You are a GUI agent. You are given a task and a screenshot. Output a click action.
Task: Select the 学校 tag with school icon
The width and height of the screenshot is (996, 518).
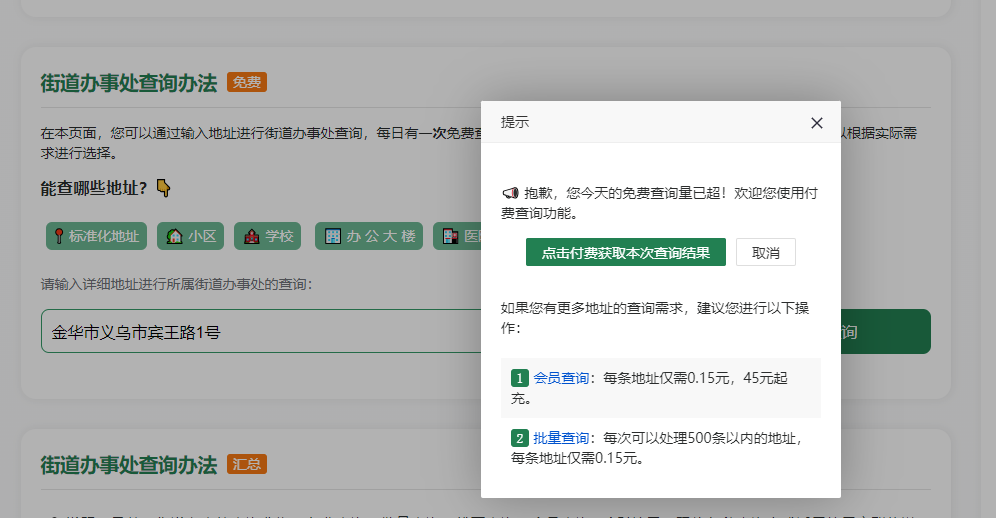(267, 236)
